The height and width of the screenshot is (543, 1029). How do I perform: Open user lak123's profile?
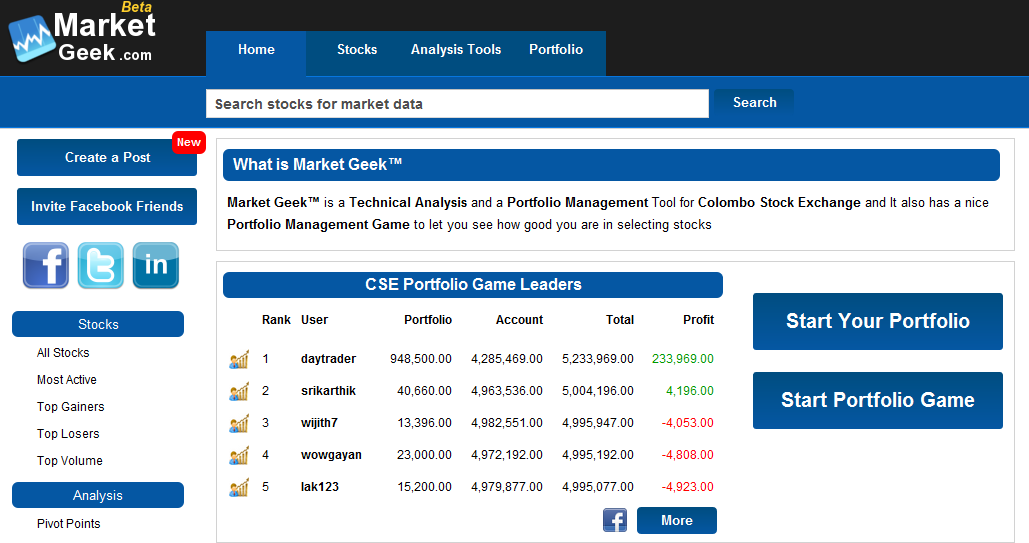click(x=320, y=487)
